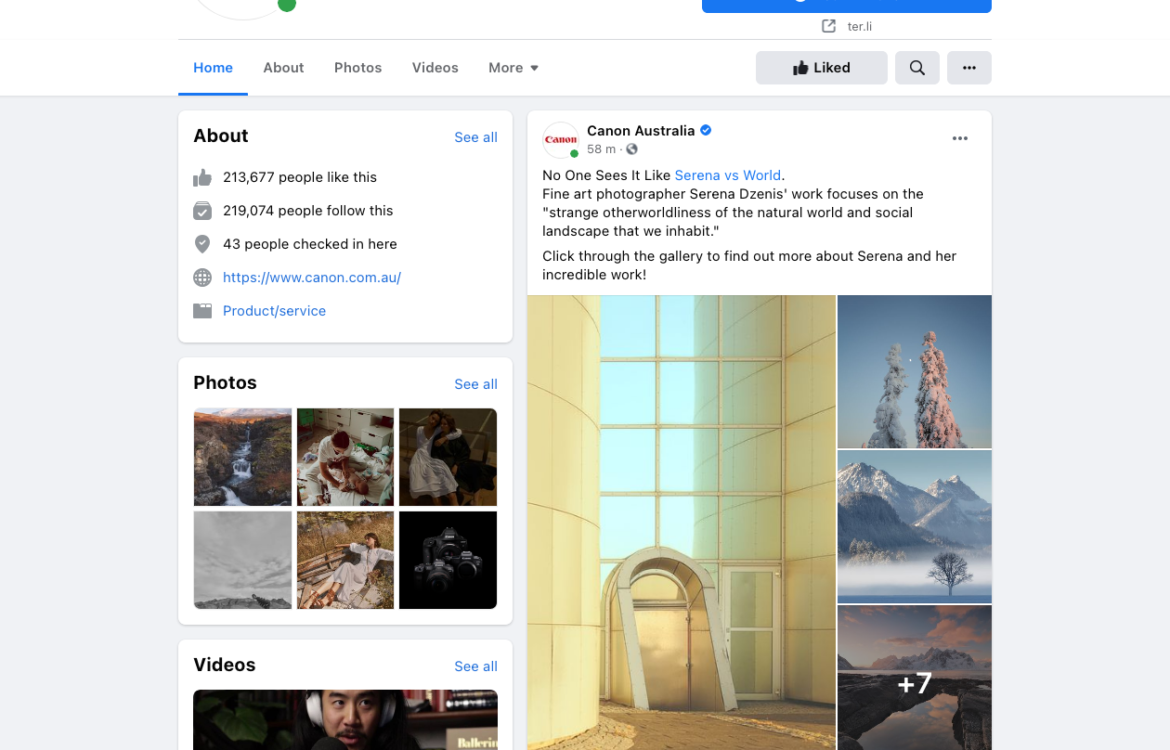Open the post's three-dot options menu
The height and width of the screenshot is (750, 1170).
pos(959,139)
